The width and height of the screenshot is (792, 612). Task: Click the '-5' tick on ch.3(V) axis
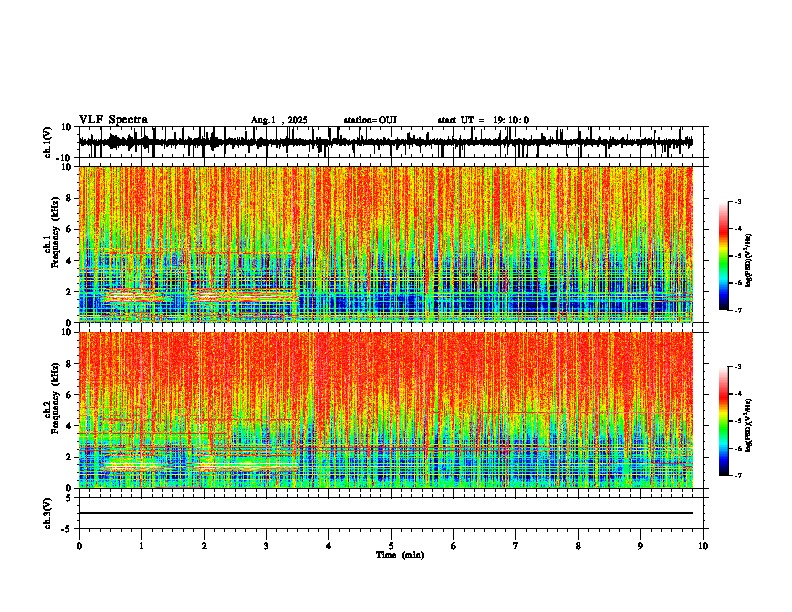pos(68,529)
